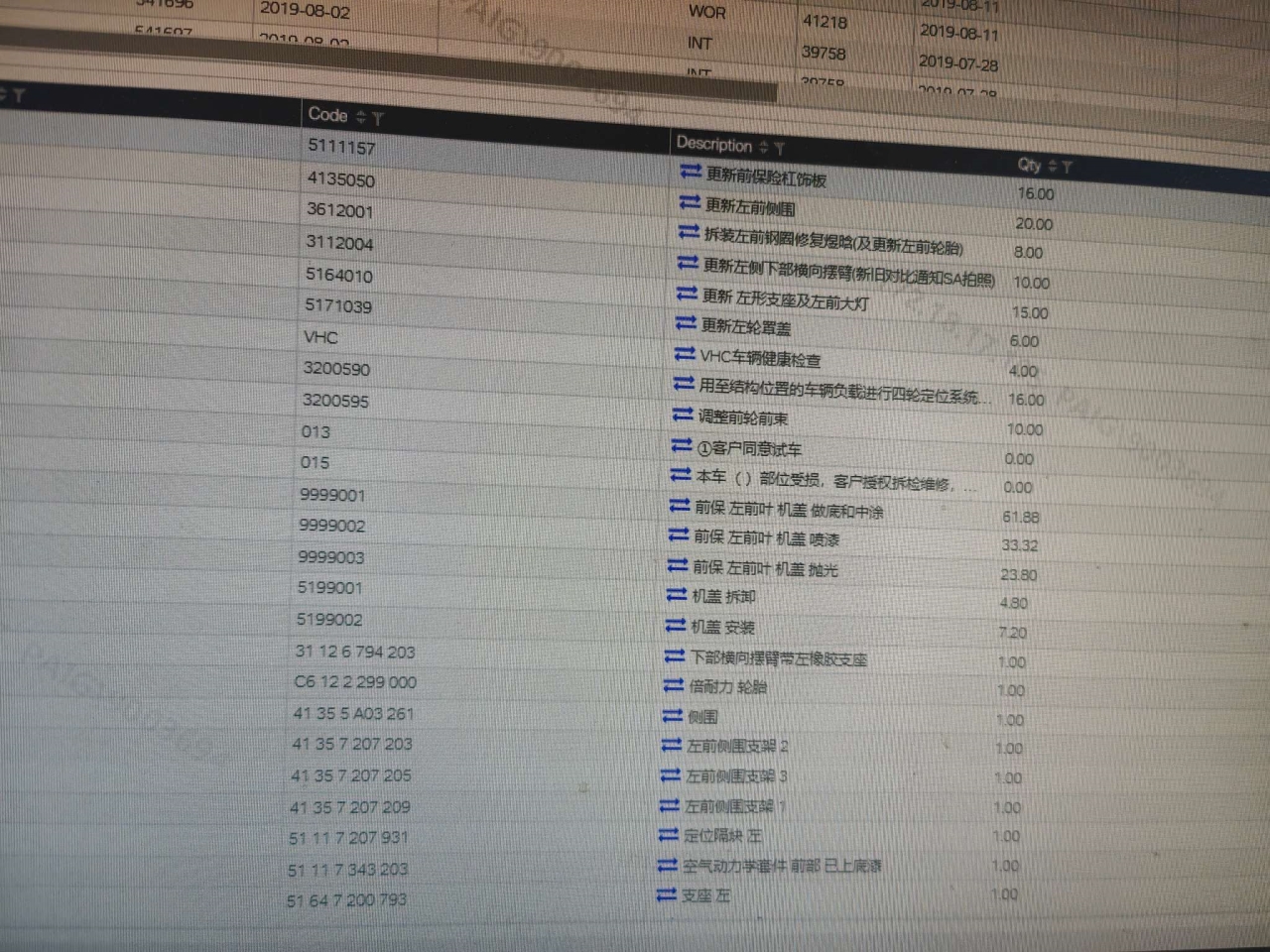Open filter for the Qty column
The height and width of the screenshot is (952, 1270).
tap(1067, 167)
